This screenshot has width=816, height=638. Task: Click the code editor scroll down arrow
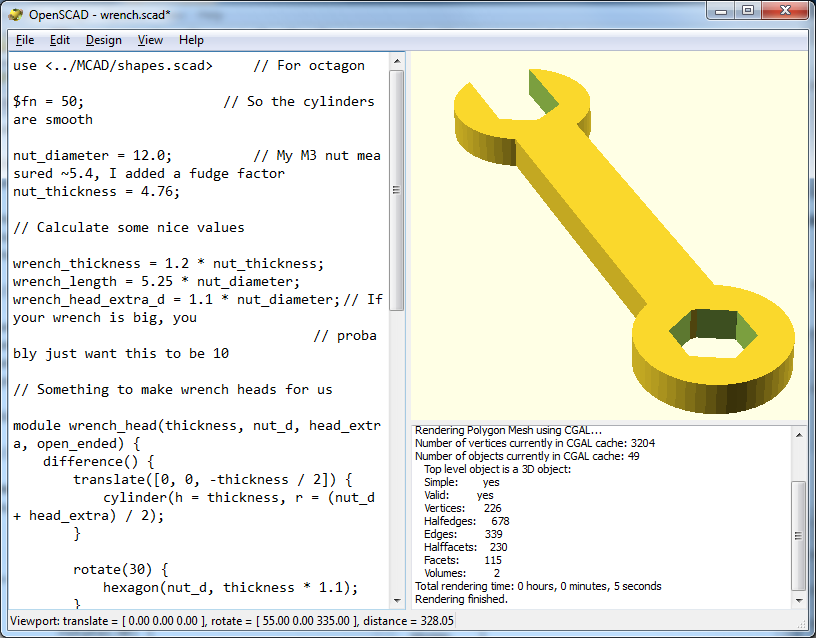click(x=397, y=600)
